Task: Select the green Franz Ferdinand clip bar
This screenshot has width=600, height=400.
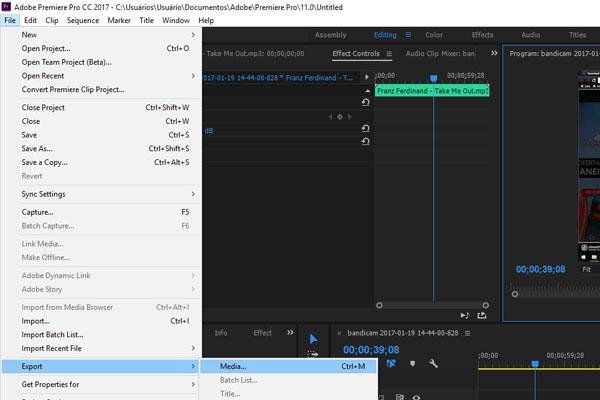Action: coord(432,91)
